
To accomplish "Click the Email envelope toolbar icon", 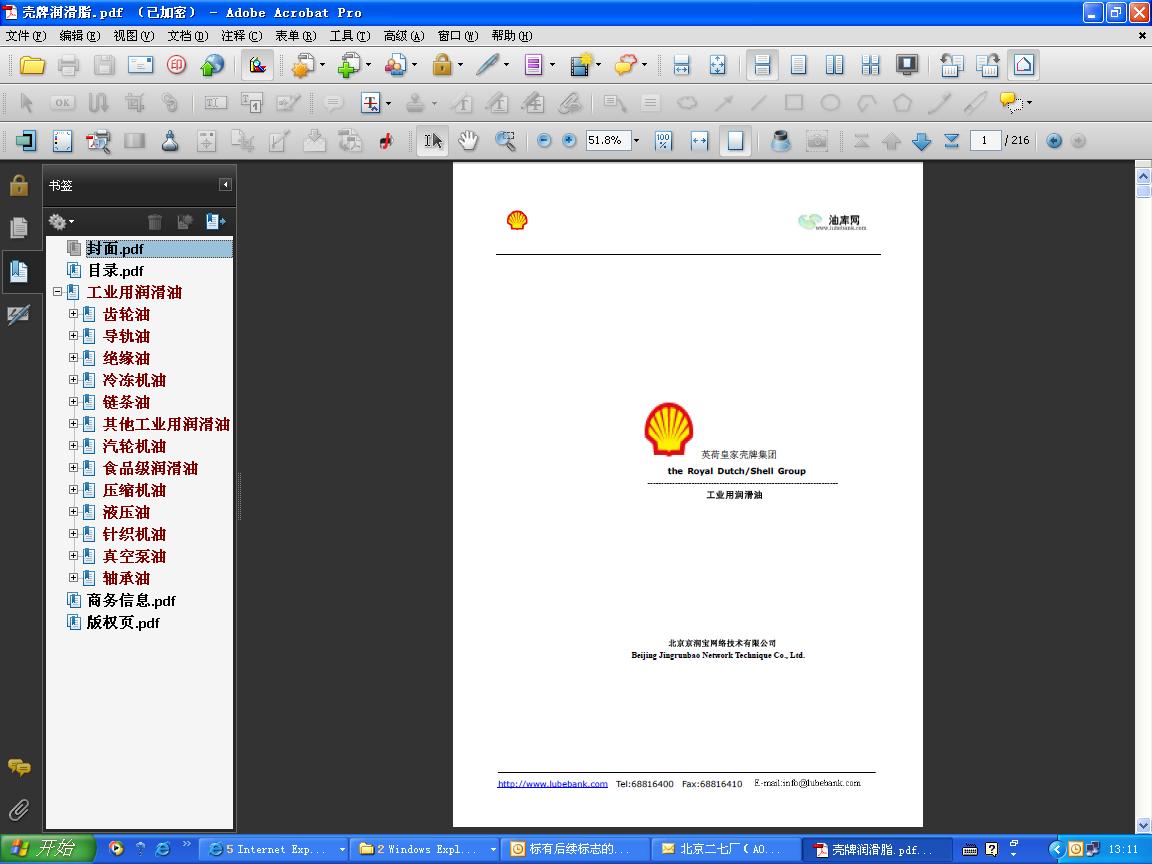I will (140, 65).
